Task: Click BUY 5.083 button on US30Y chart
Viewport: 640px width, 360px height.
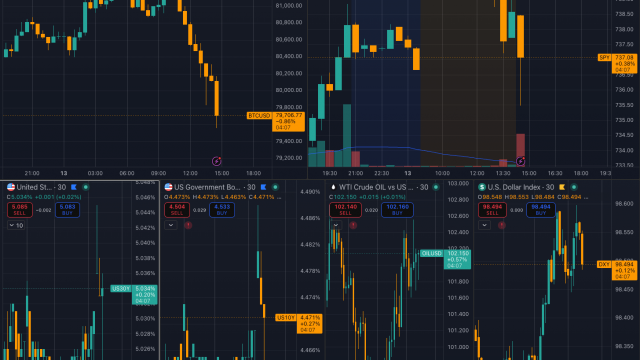Action: click(67, 210)
